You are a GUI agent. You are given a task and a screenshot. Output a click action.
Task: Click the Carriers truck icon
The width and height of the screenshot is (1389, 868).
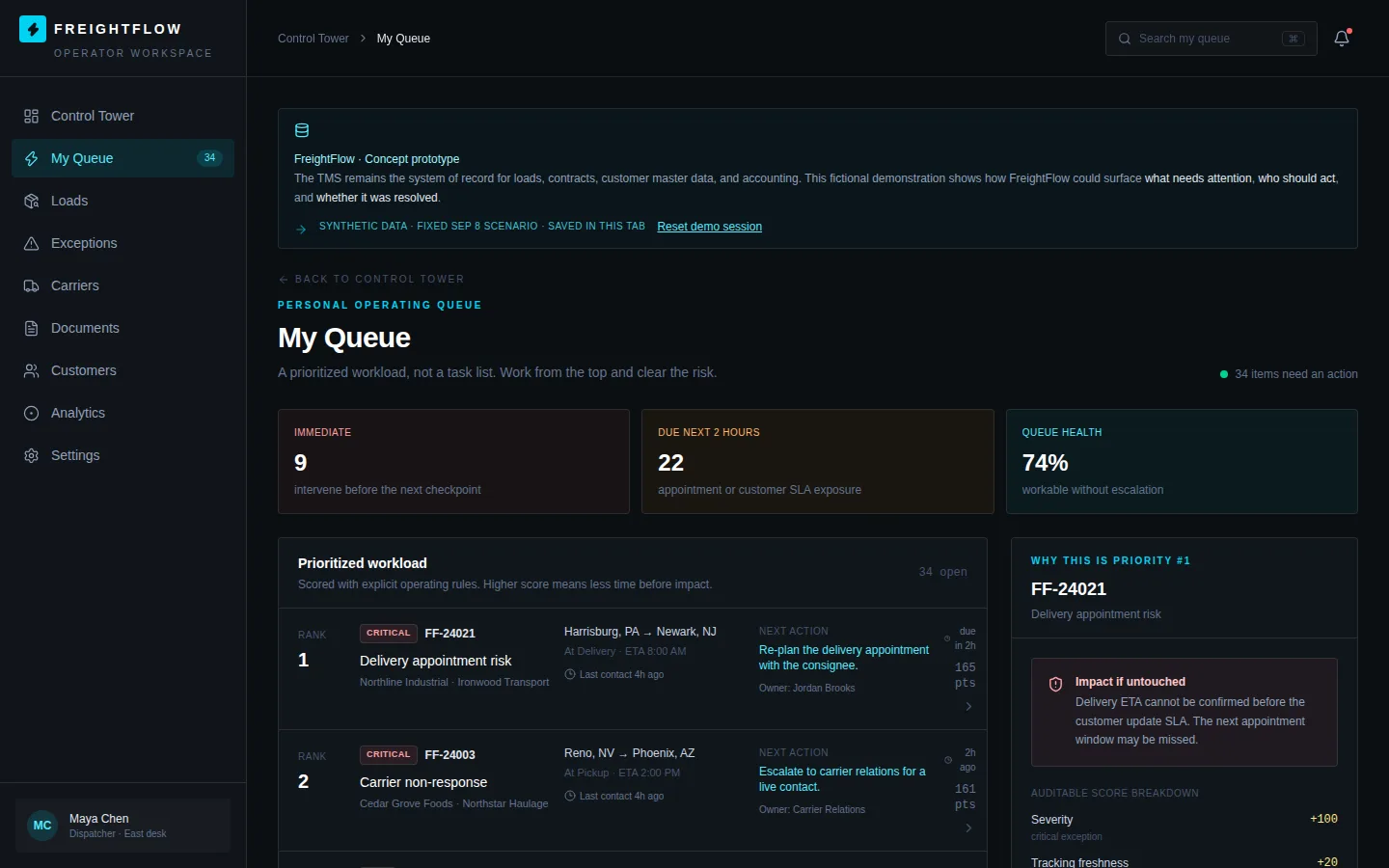pos(31,285)
